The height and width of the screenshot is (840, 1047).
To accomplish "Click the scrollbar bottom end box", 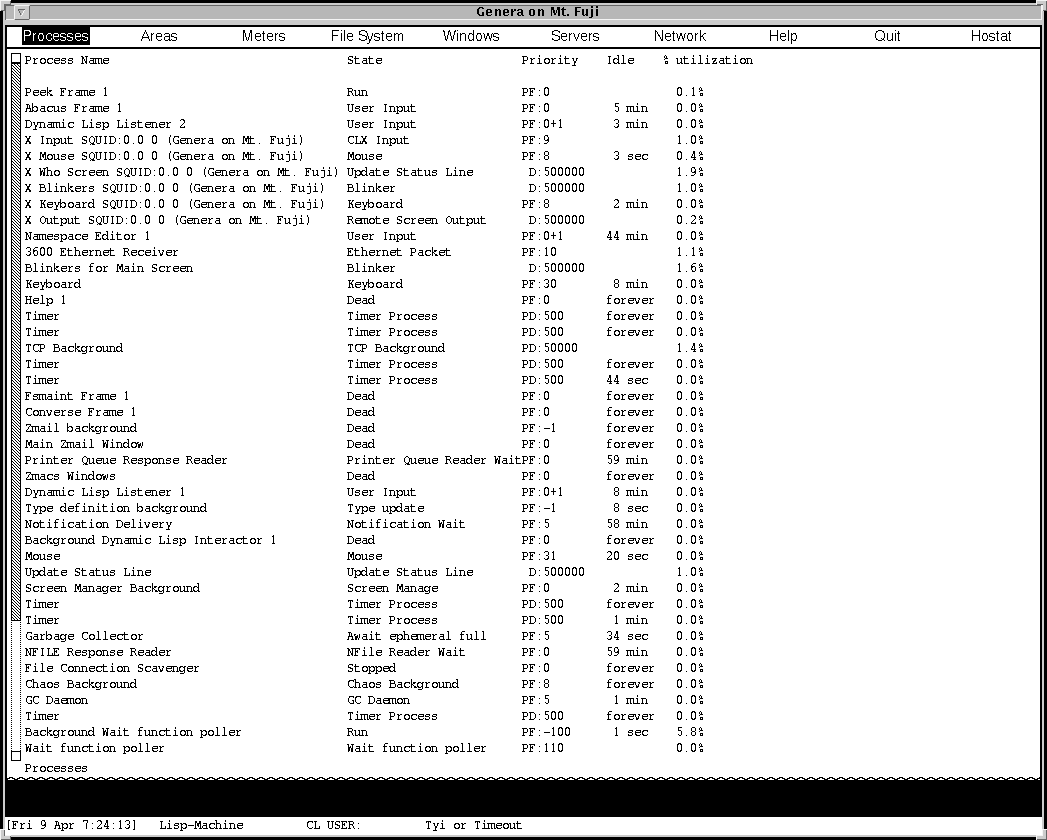I will (16, 754).
